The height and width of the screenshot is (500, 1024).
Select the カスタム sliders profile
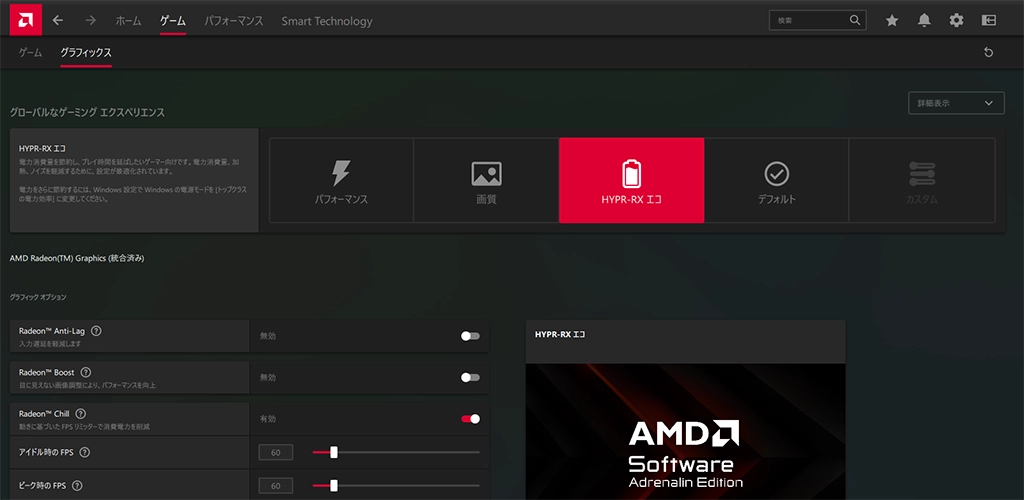coord(921,180)
